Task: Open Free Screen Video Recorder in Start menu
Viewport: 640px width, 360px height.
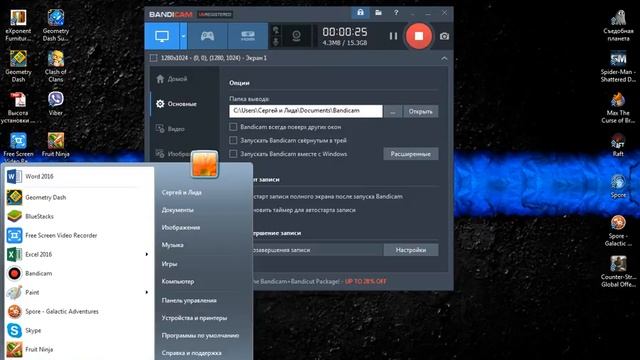Action: click(79, 236)
